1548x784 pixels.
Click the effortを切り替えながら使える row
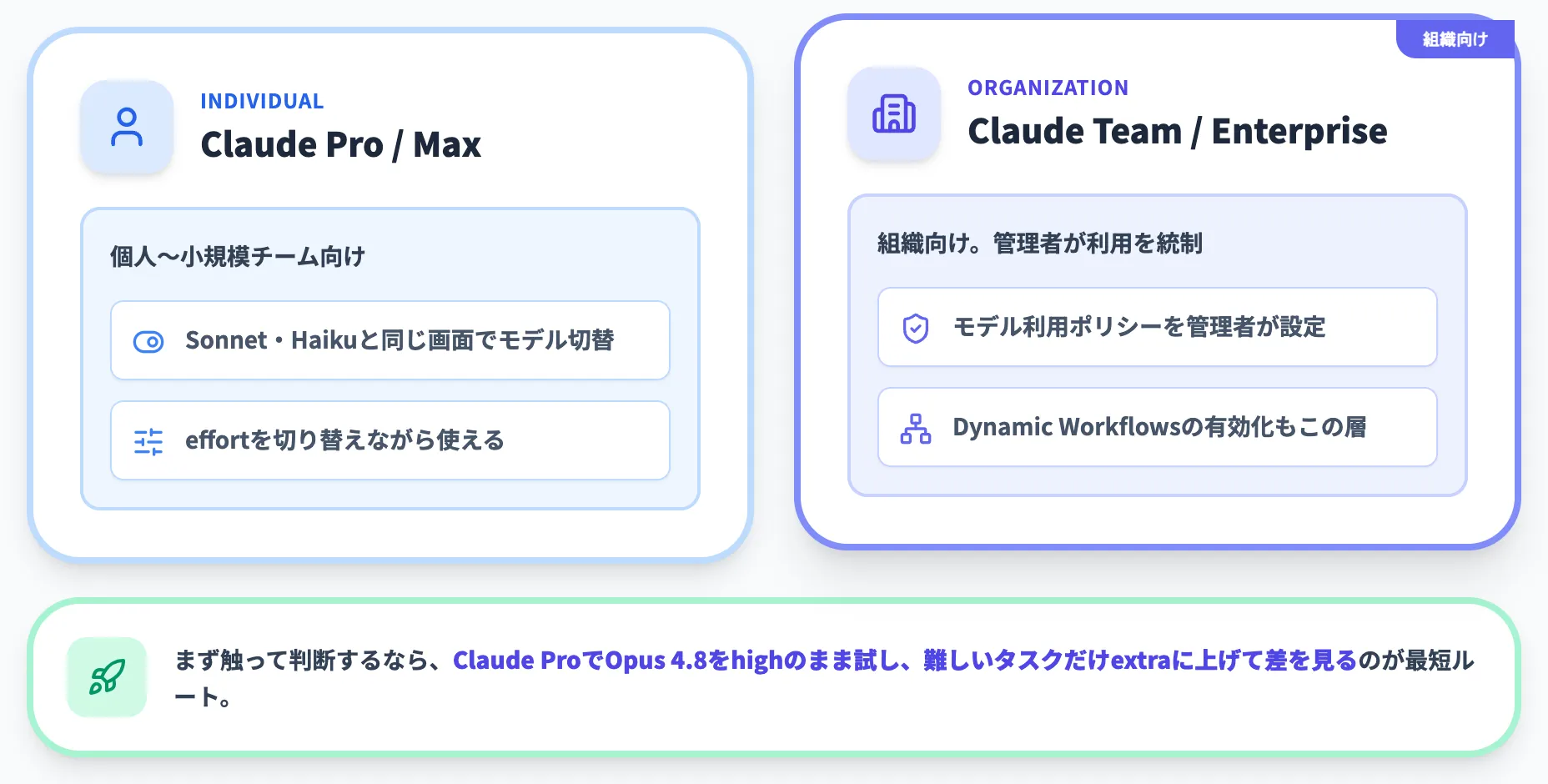point(390,440)
